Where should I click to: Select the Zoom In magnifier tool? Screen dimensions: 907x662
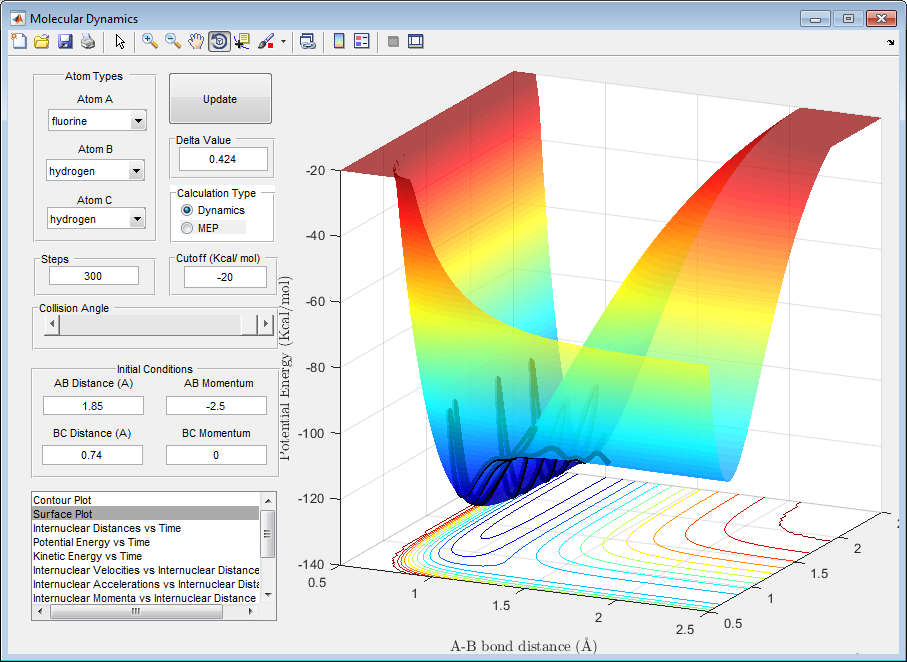(x=150, y=41)
